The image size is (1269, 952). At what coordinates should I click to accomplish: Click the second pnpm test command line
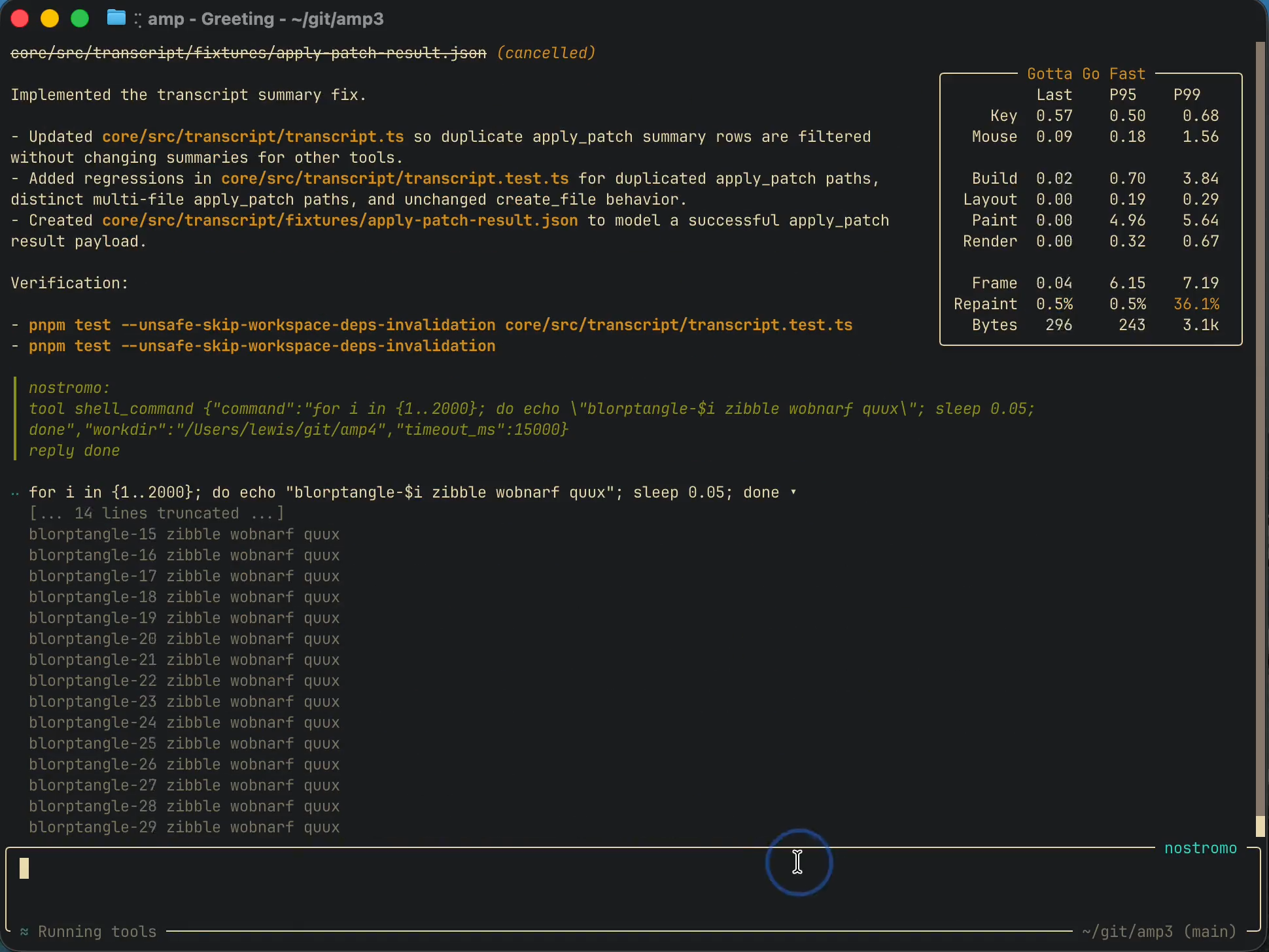pos(262,346)
